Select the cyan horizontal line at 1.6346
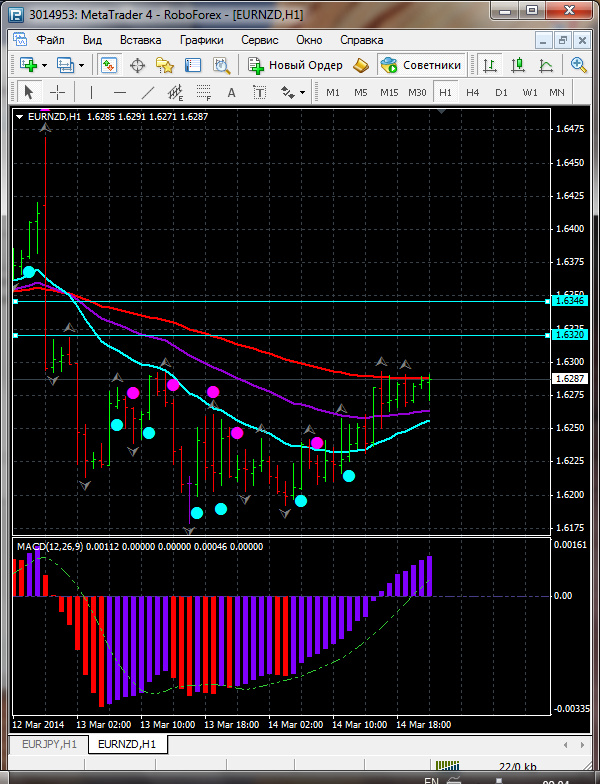600x784 pixels. [x=282, y=302]
